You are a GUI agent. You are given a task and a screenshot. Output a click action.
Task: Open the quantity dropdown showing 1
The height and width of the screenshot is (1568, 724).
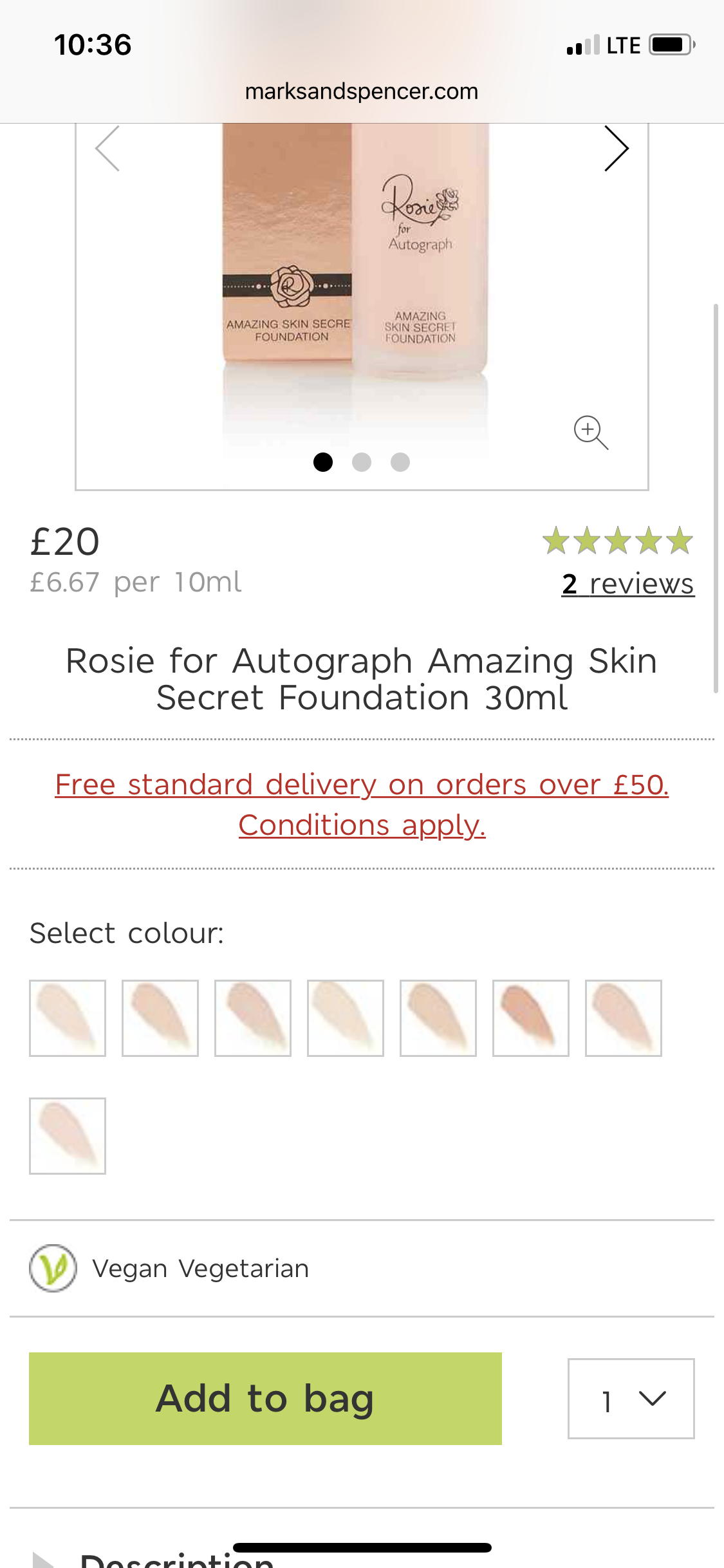pyautogui.click(x=631, y=1398)
